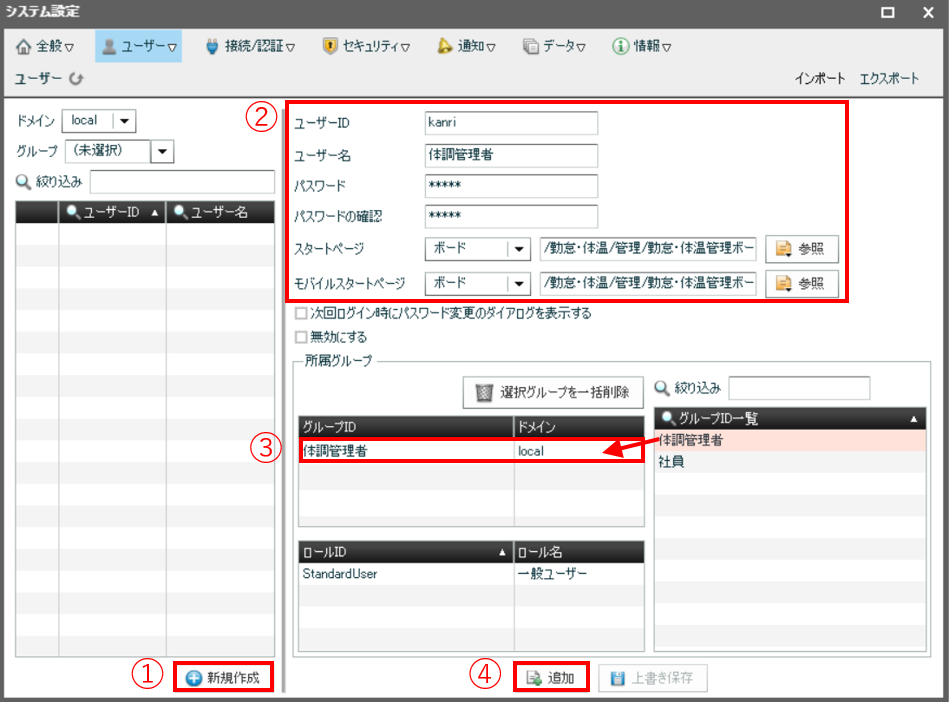The height and width of the screenshot is (702, 949).
Task: Check the 無効にする checkbox
Action: [301, 337]
